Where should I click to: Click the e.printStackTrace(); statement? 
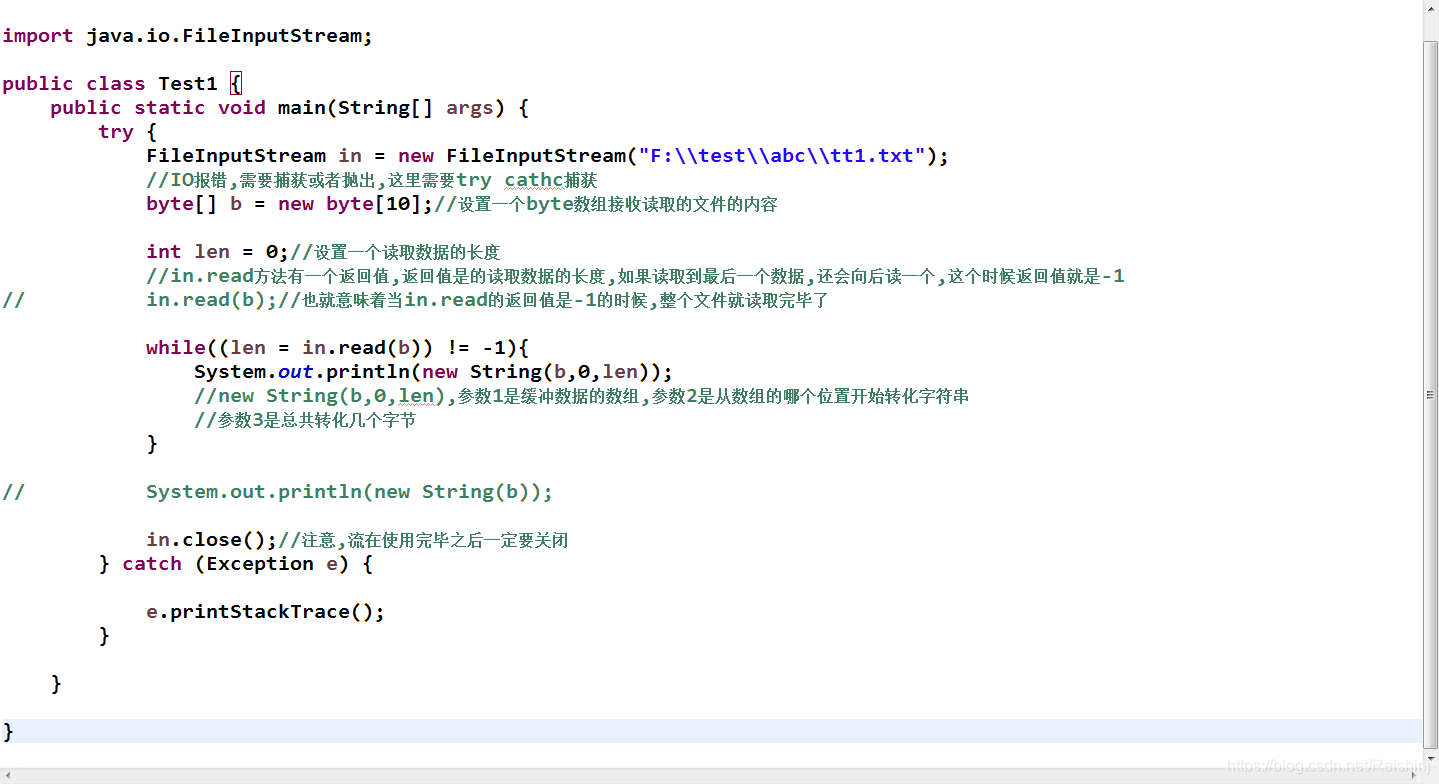tap(265, 612)
